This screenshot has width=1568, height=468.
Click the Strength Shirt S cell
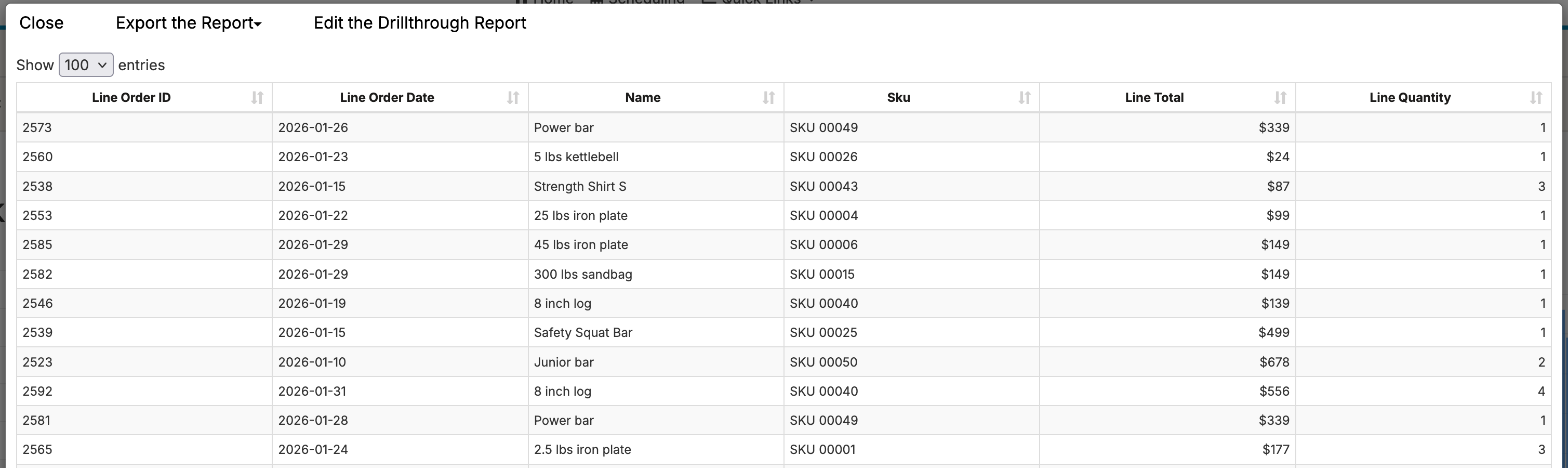(579, 187)
